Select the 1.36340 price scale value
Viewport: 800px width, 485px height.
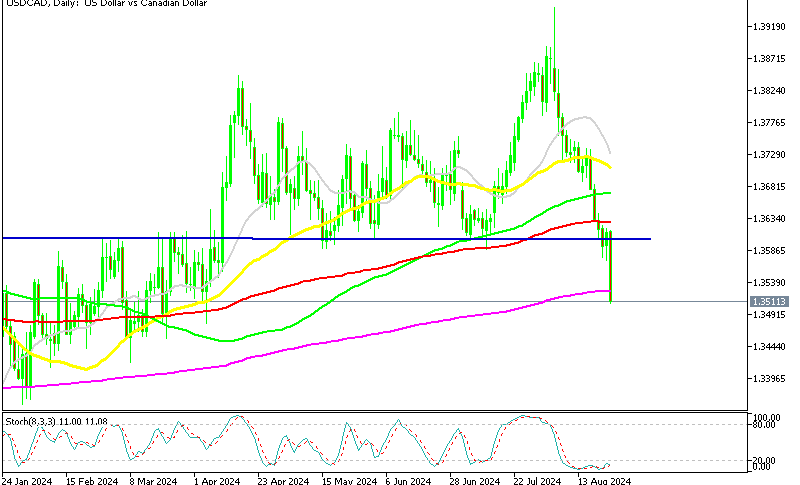click(769, 219)
